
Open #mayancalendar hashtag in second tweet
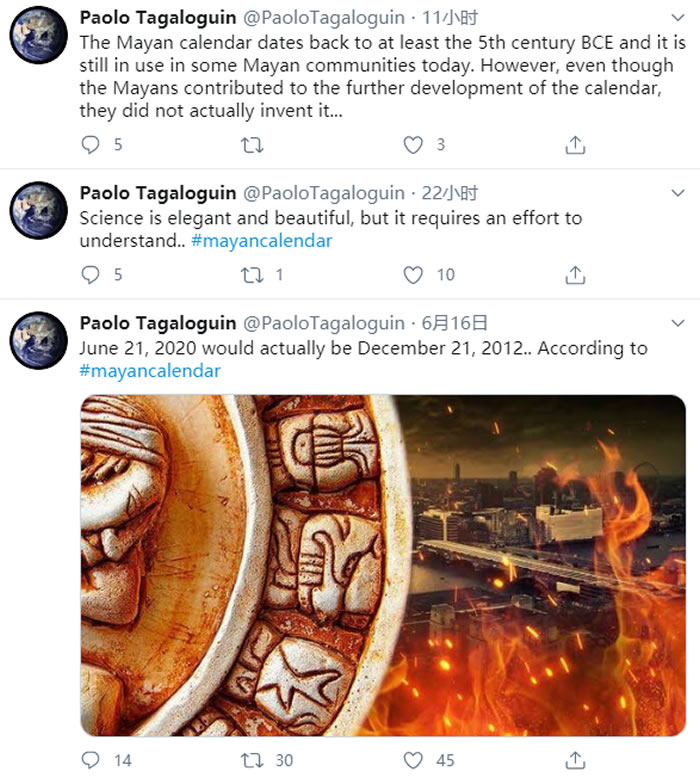(261, 241)
